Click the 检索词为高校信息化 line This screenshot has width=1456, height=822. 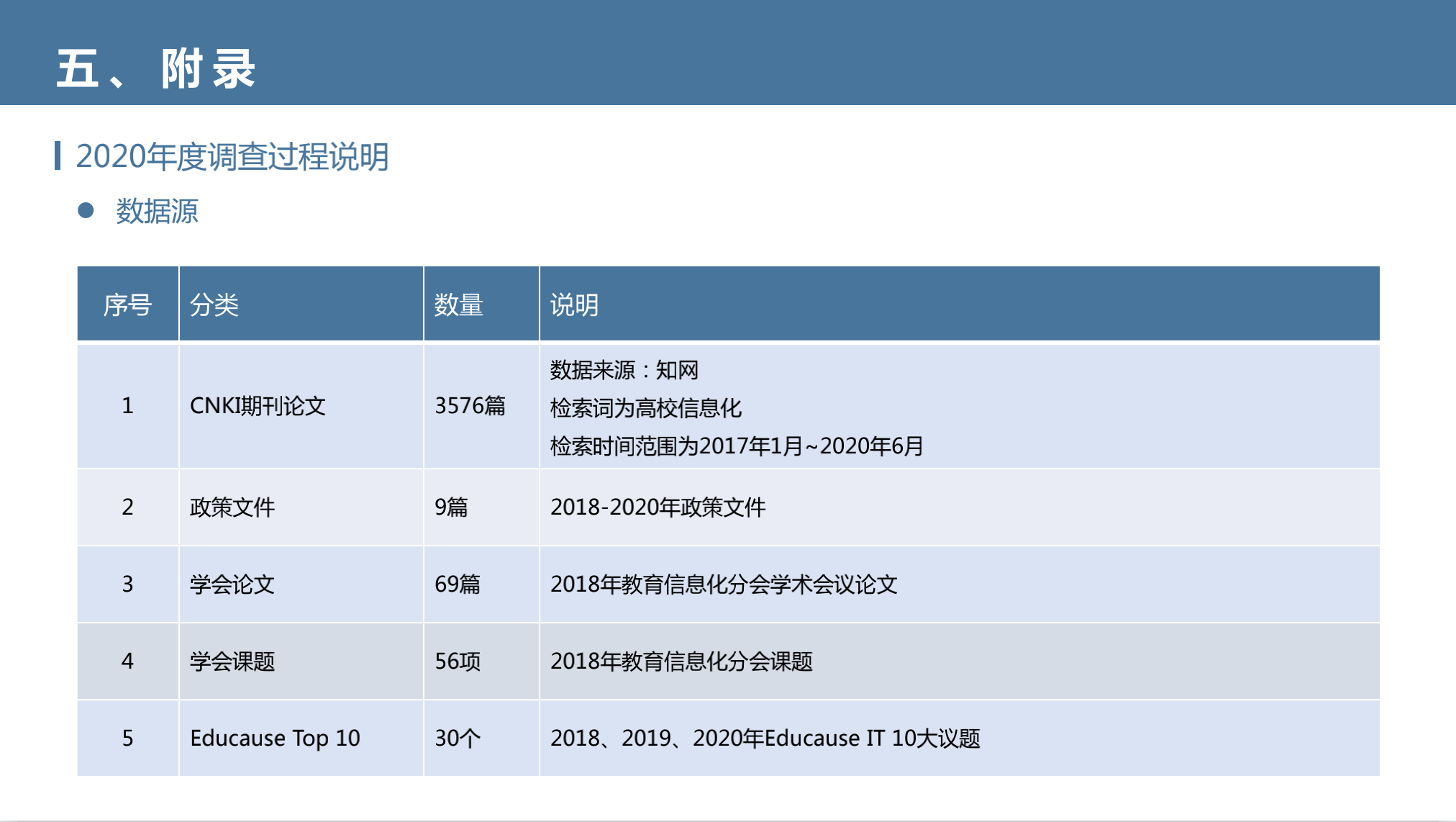tap(645, 408)
